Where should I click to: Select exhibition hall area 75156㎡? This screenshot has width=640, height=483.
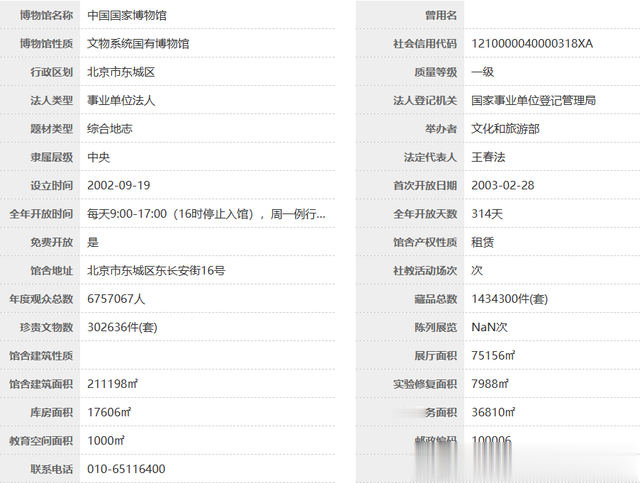(x=493, y=356)
